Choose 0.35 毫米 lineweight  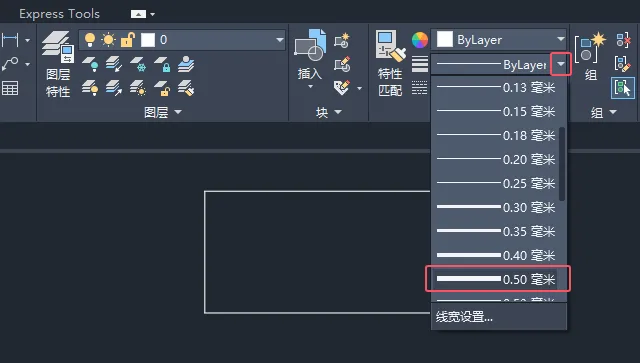point(496,231)
